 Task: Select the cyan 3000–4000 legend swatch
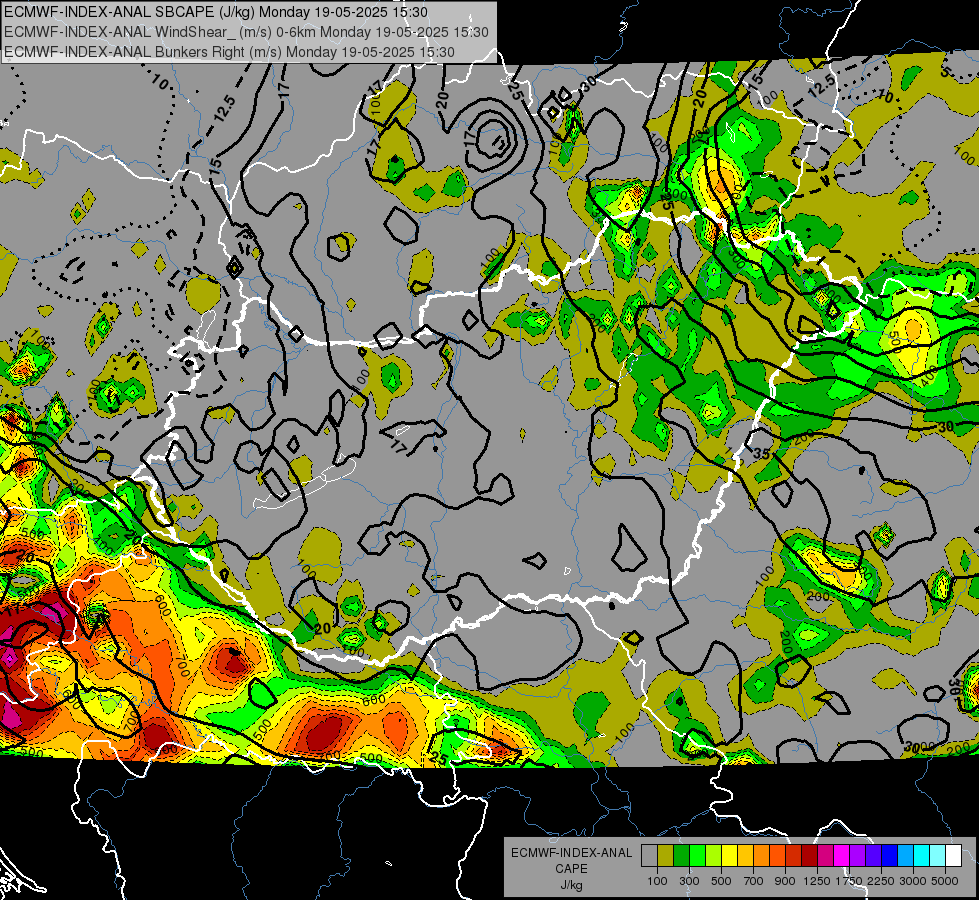922,855
